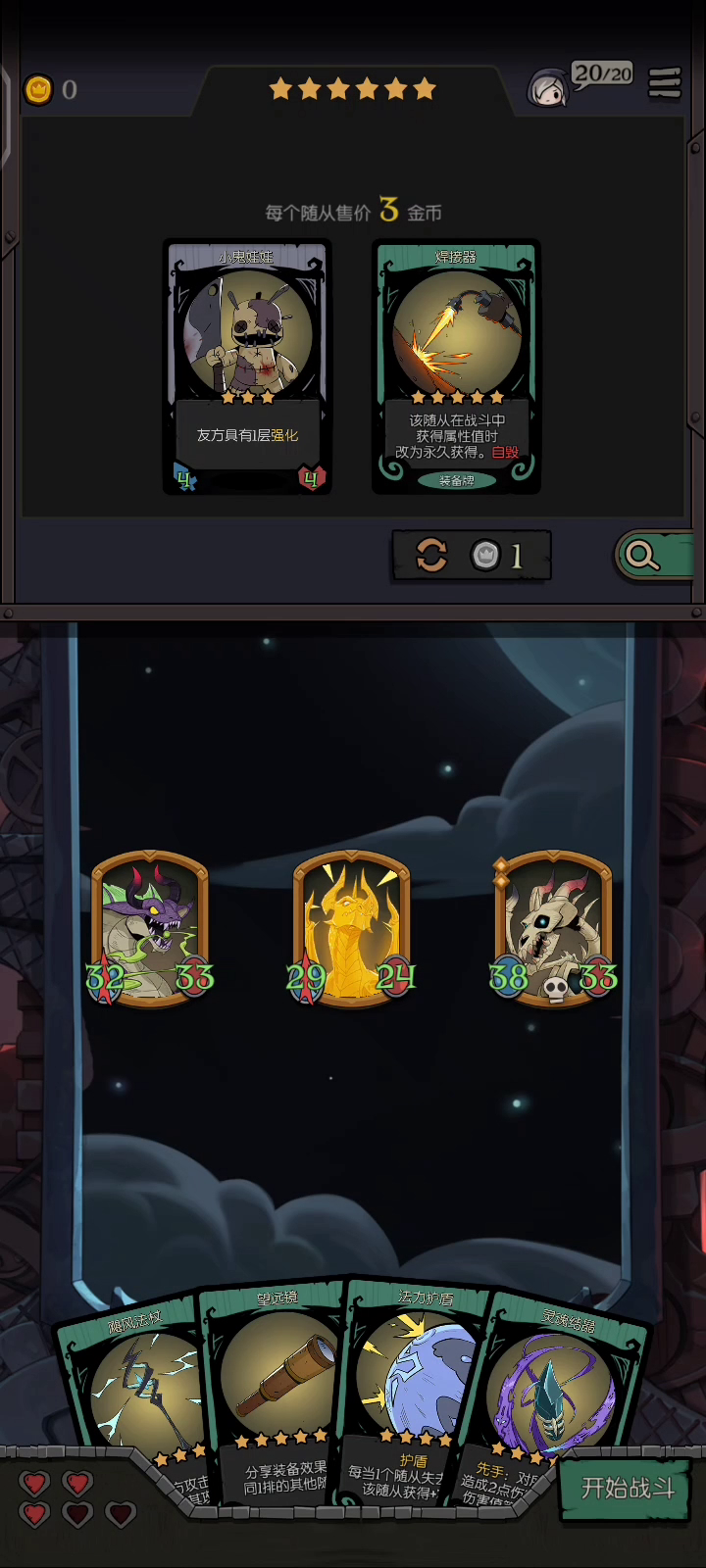The height and width of the screenshot is (1568, 706).
Task: Buy the 焊接器 welder equipment card
Action: 456,367
